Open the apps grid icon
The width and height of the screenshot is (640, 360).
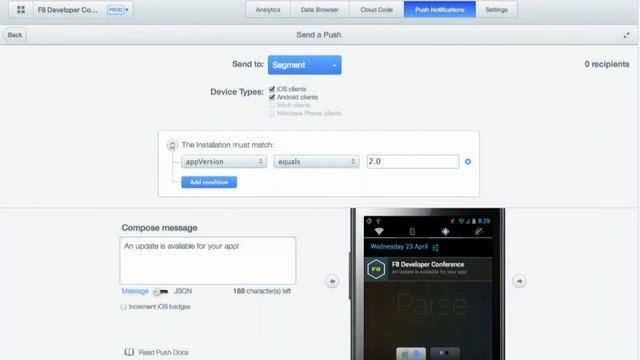[21, 9]
